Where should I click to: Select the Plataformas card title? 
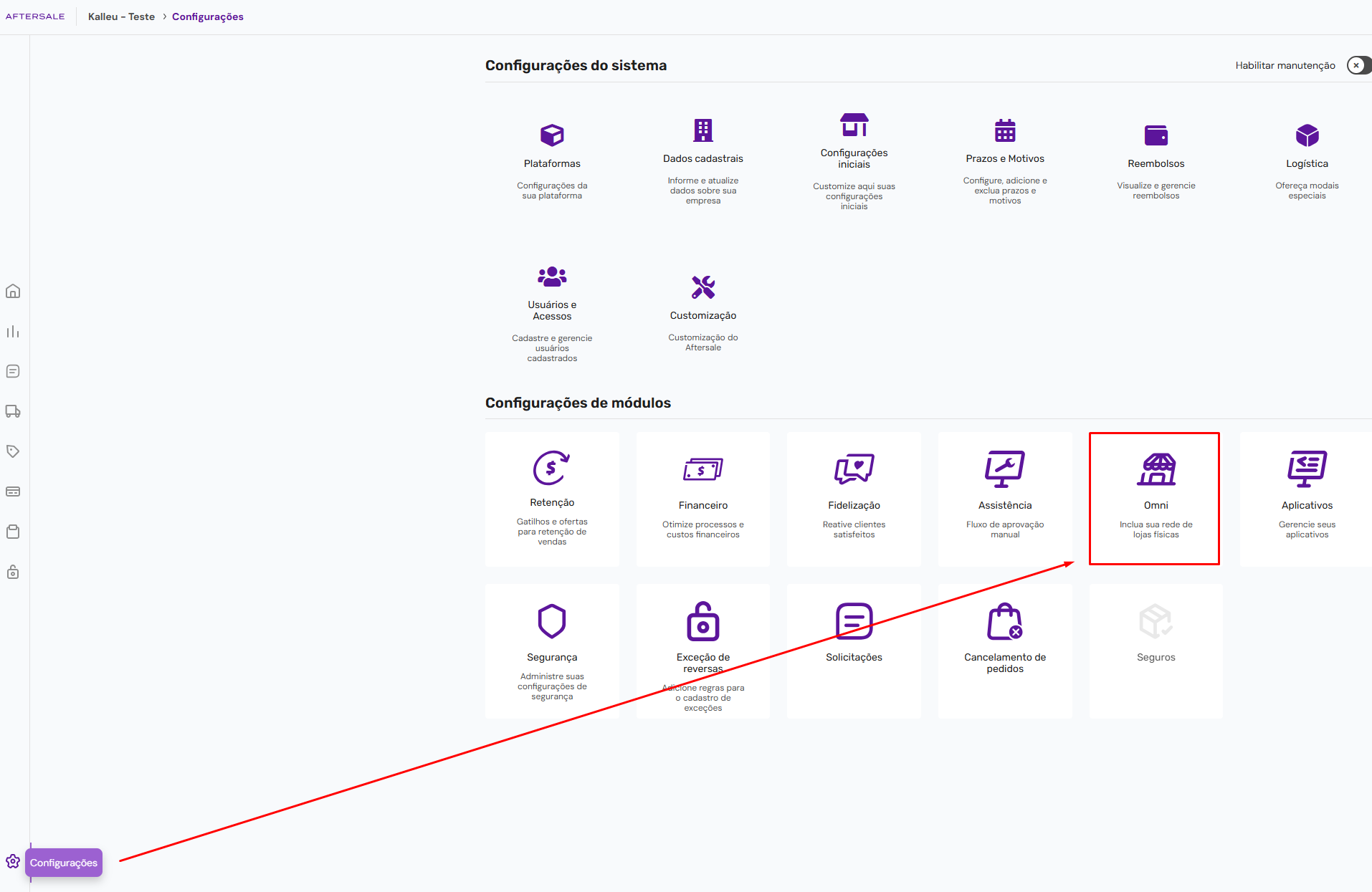(552, 163)
